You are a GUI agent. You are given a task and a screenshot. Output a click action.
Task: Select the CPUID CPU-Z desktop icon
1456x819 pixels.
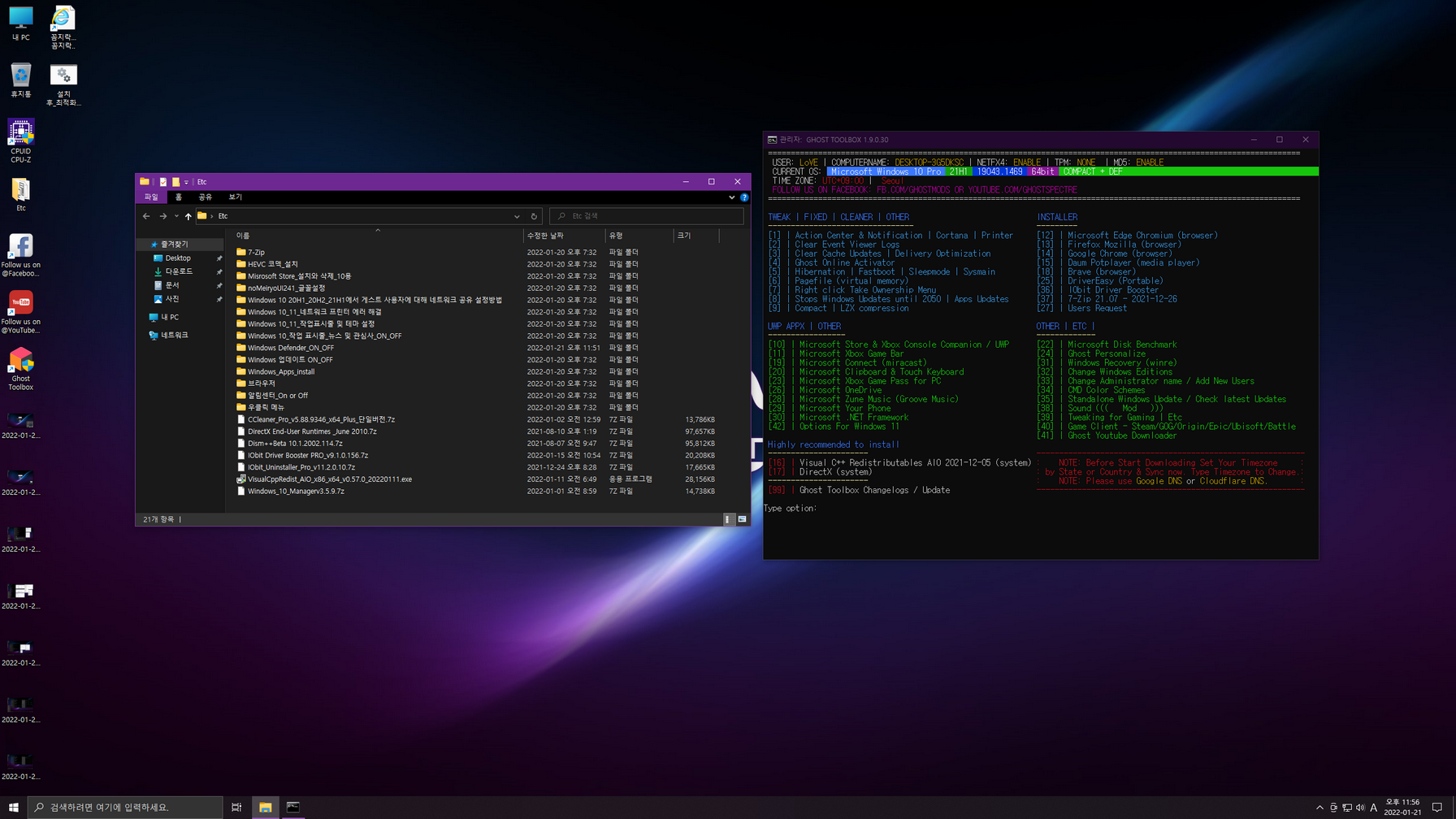20,141
